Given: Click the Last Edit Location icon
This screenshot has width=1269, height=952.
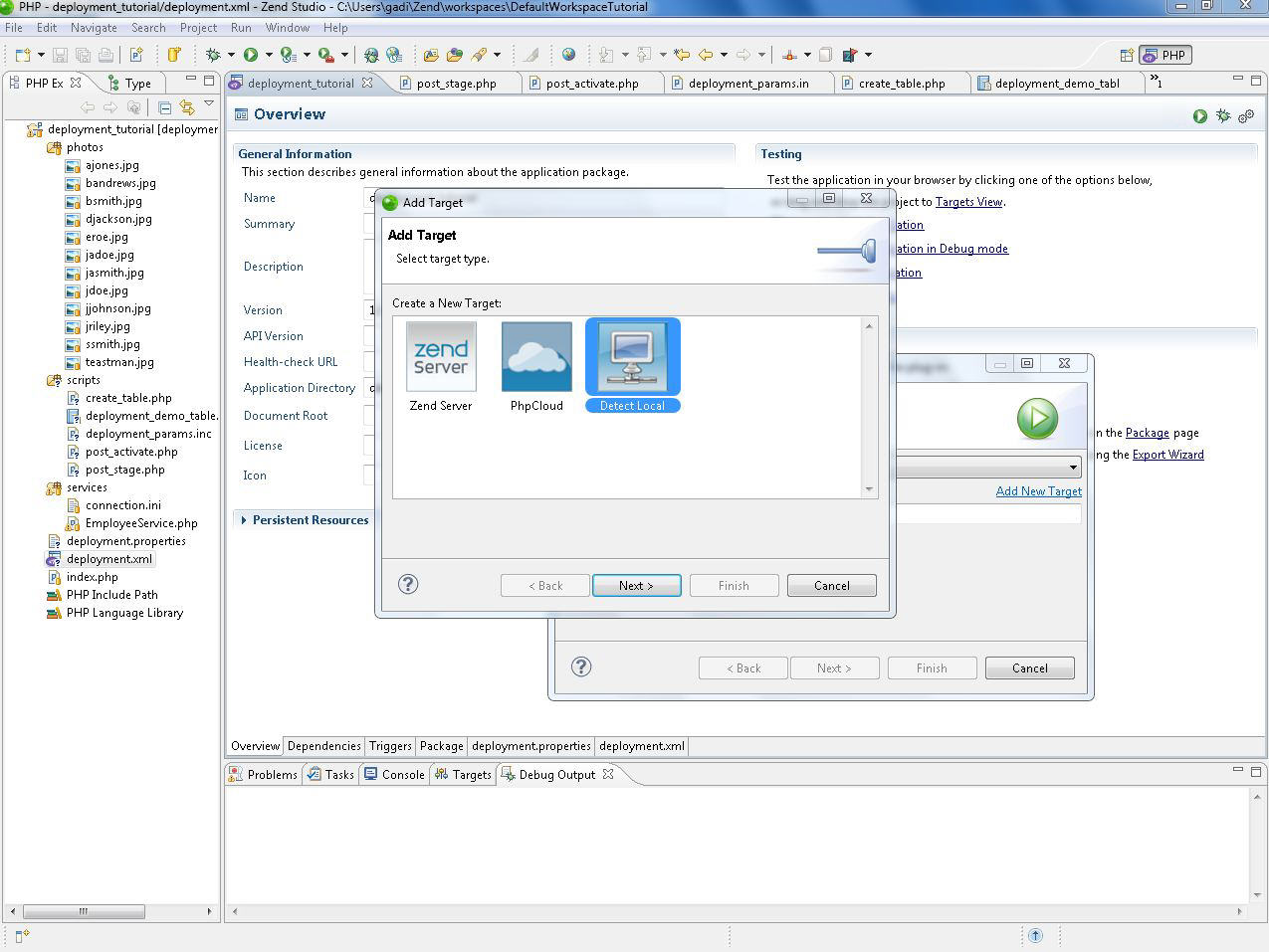Looking at the screenshot, I should pos(682,55).
